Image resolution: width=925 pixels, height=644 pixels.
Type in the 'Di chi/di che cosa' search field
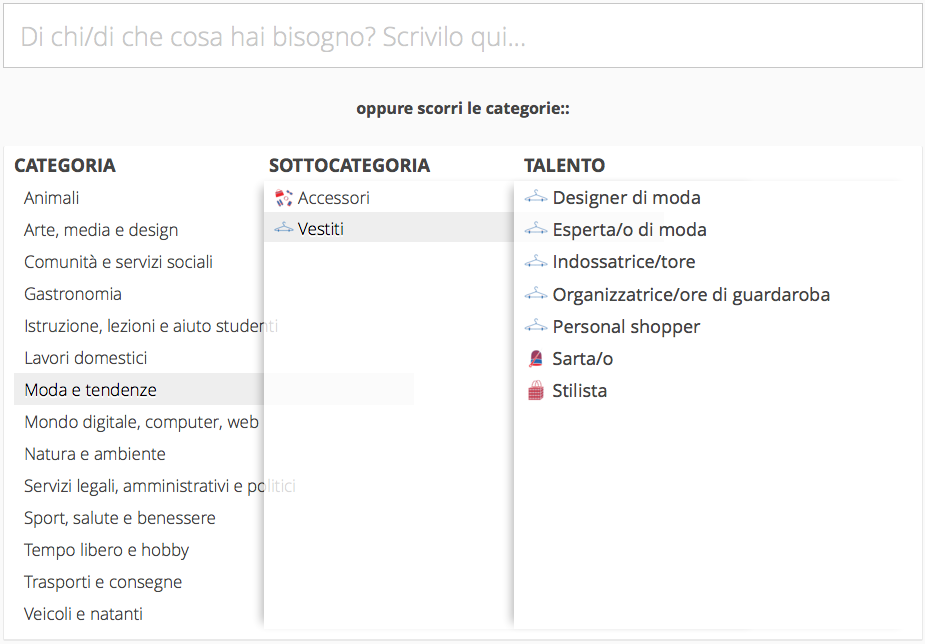[x=462, y=37]
